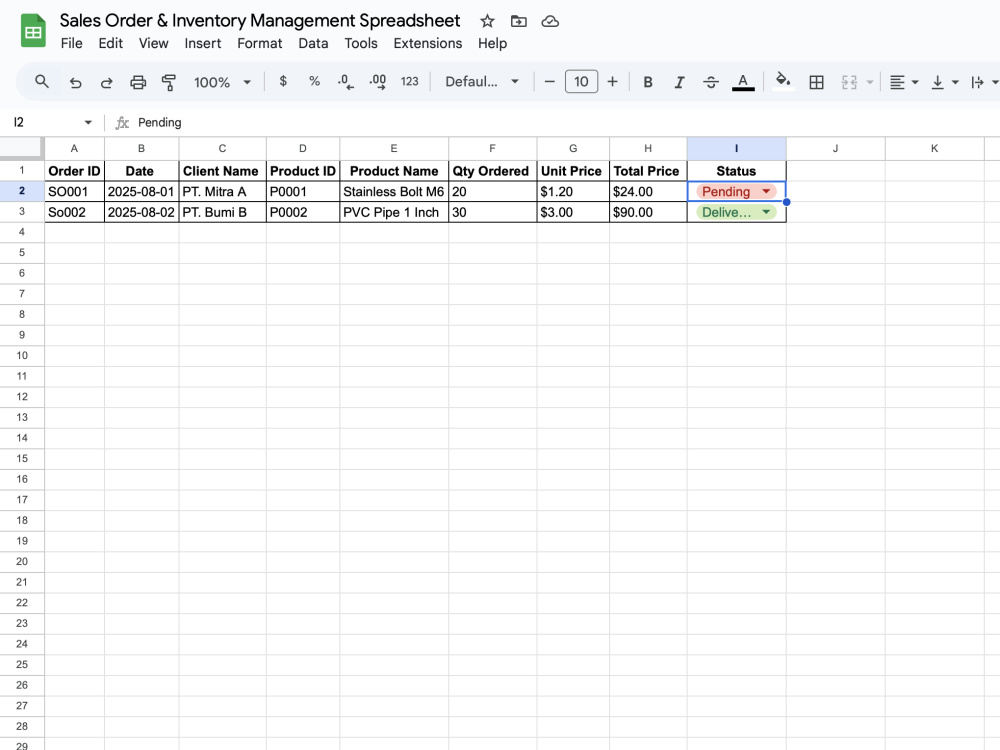Select the PVC Pipe 1 Inch cell
This screenshot has width=1000, height=750.
tap(394, 212)
